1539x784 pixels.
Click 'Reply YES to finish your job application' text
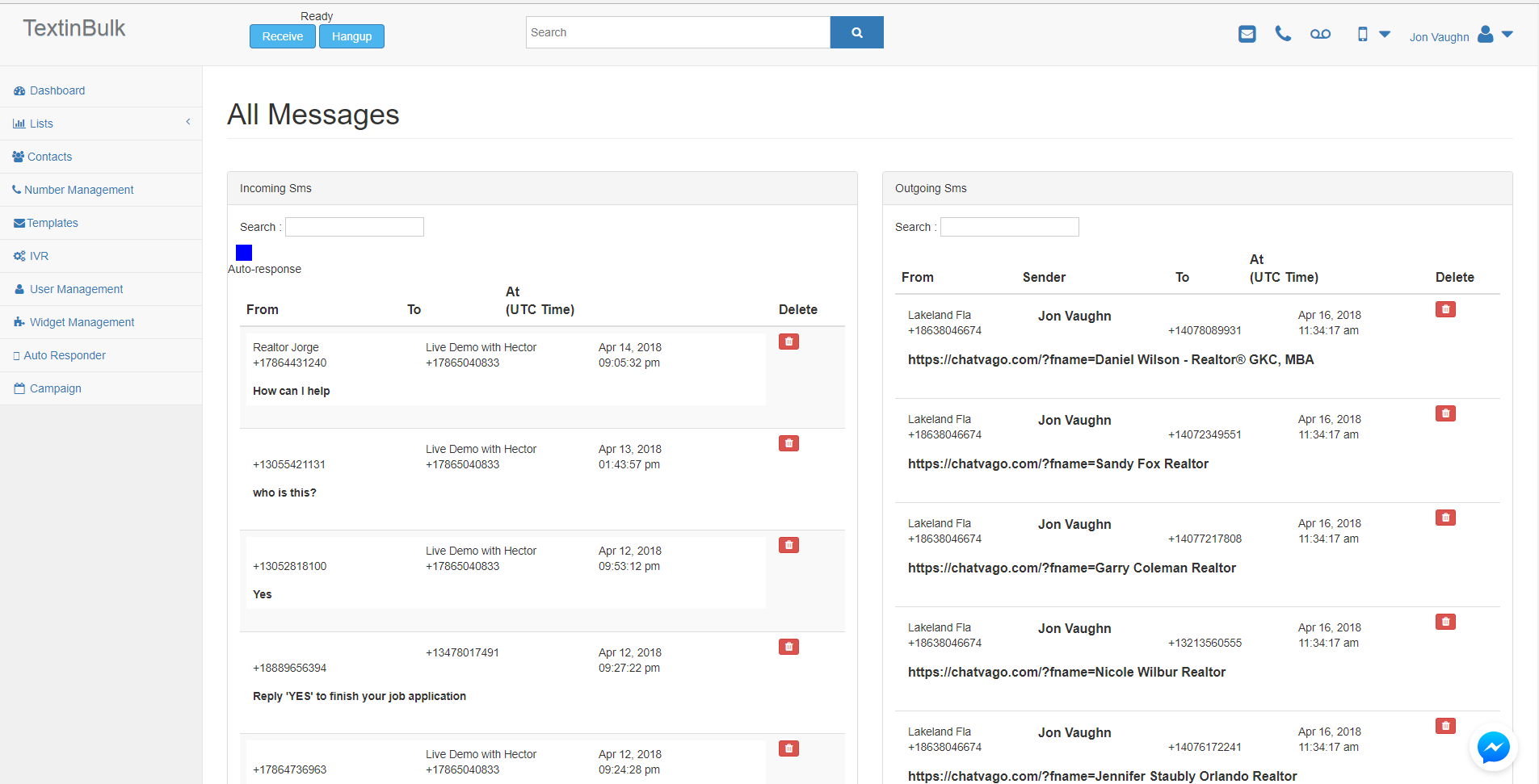click(x=360, y=696)
